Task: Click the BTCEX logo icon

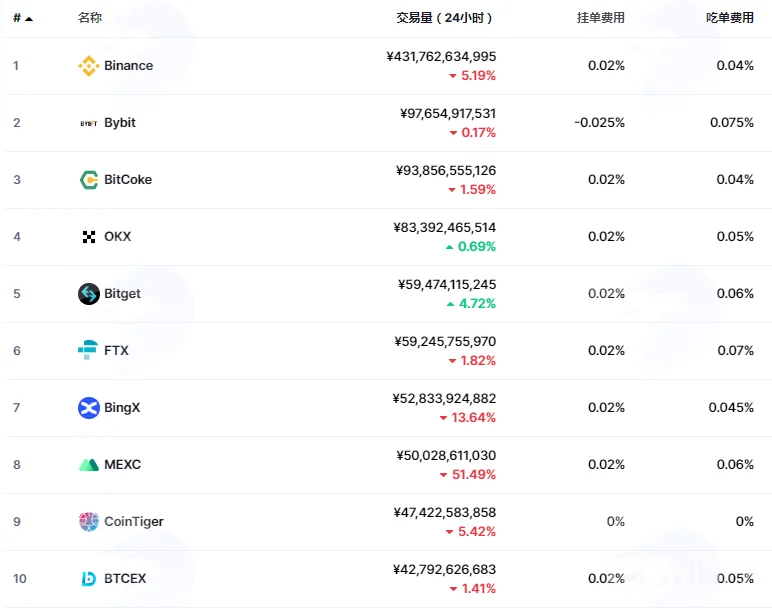Action: click(x=89, y=578)
